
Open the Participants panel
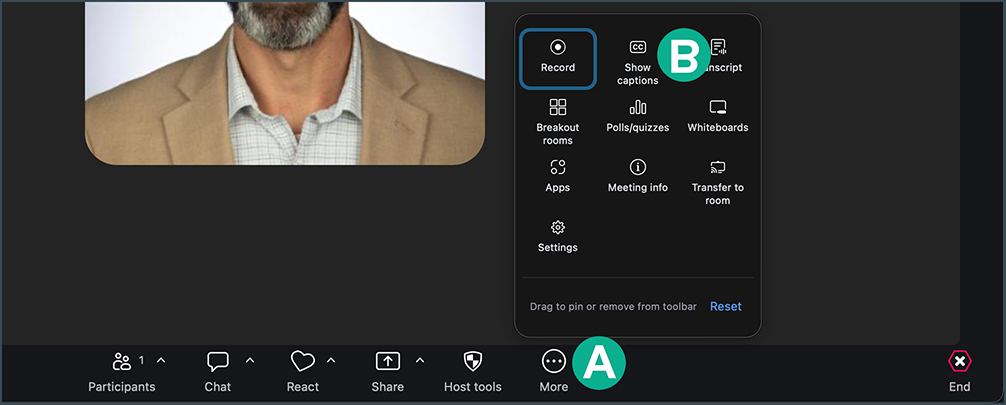tap(121, 372)
